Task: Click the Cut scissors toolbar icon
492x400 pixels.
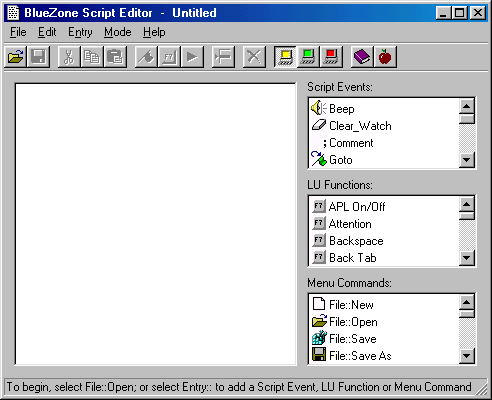Action: tap(69, 57)
